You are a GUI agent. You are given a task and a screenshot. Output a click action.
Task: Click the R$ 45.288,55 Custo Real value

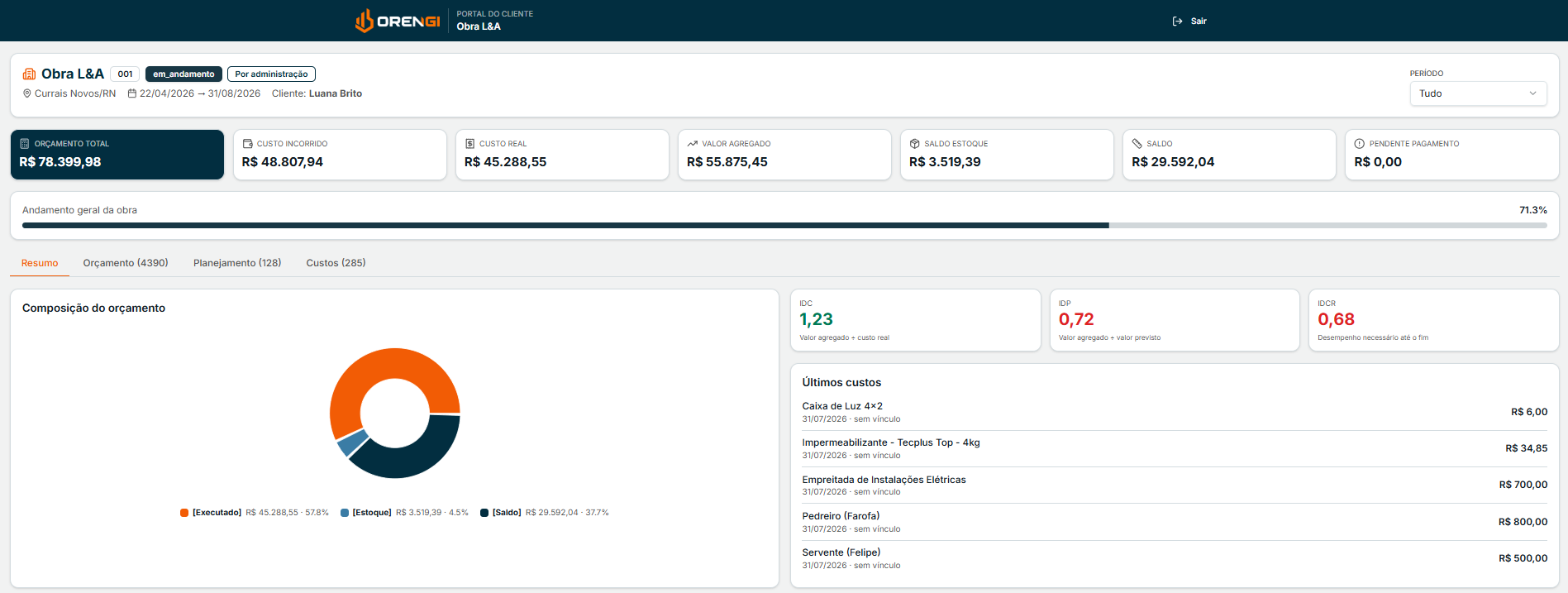pos(505,162)
